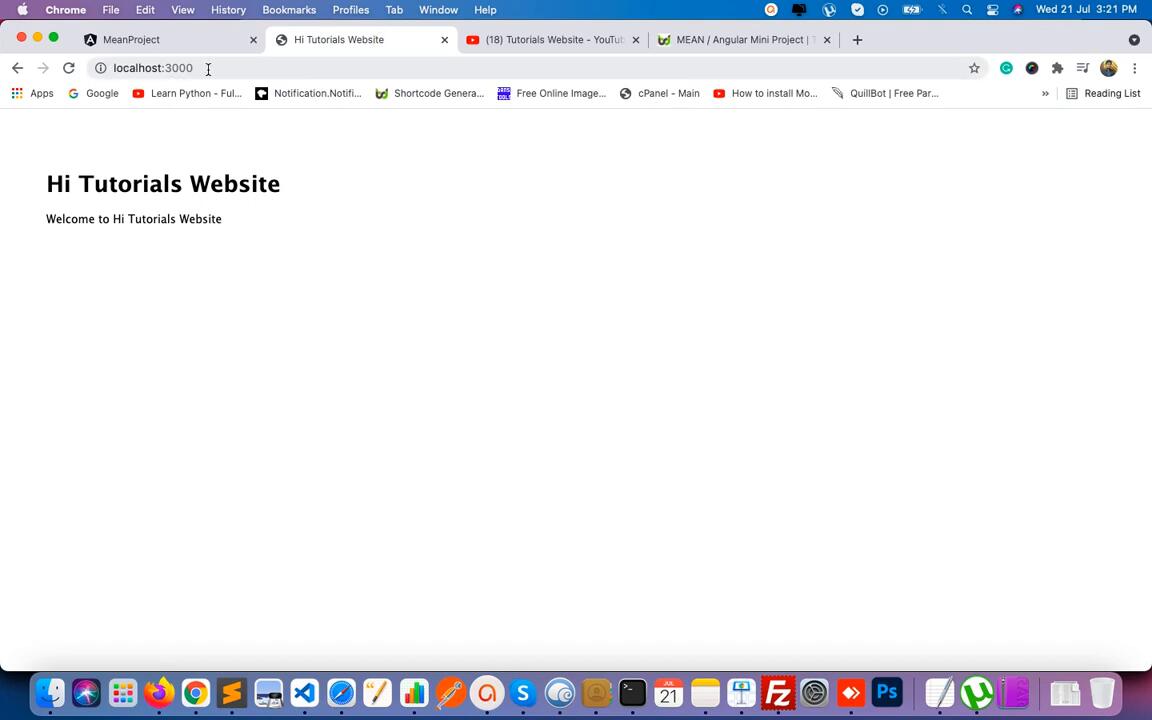Open Reading List panel
This screenshot has height=720, width=1152.
(1102, 93)
